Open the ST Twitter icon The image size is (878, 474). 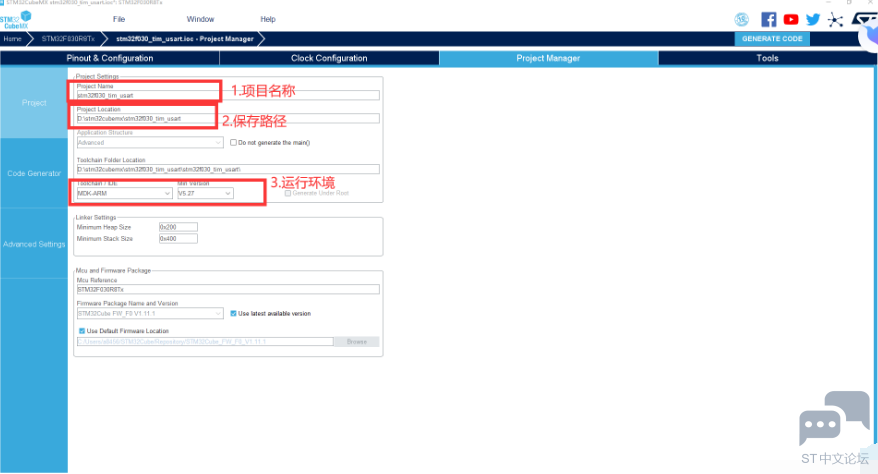[x=813, y=20]
